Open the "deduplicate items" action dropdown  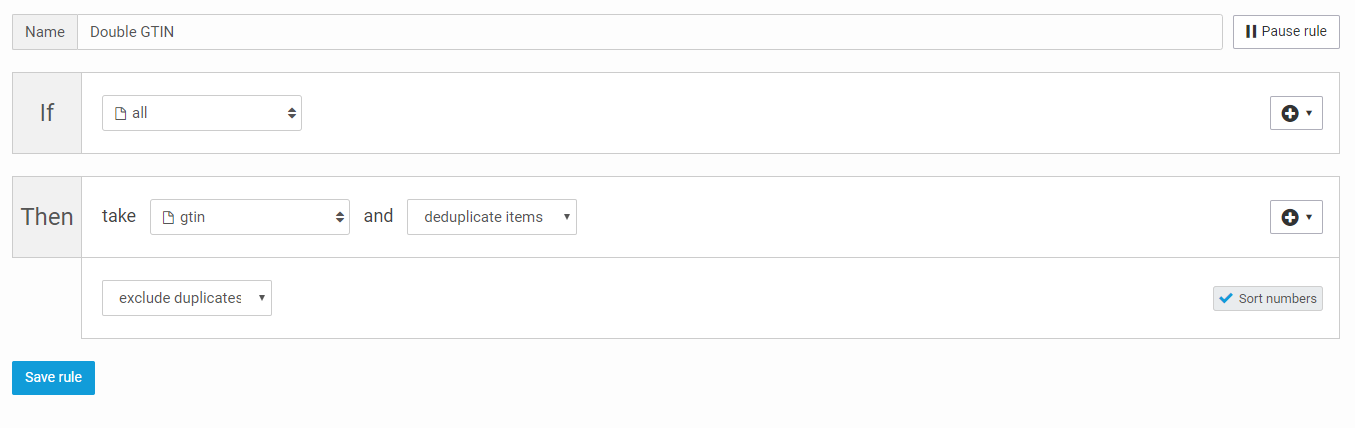491,216
